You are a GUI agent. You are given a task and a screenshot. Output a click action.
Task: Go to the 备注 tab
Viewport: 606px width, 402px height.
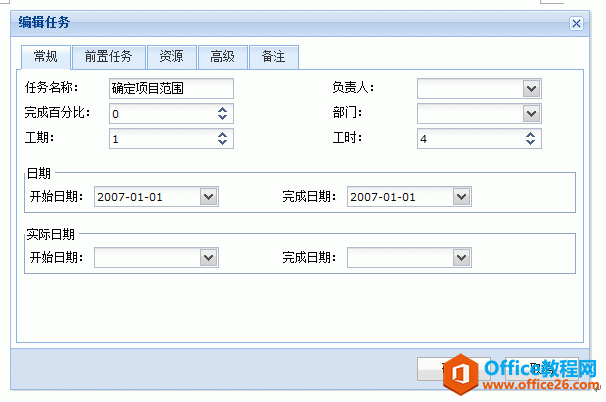(274, 57)
